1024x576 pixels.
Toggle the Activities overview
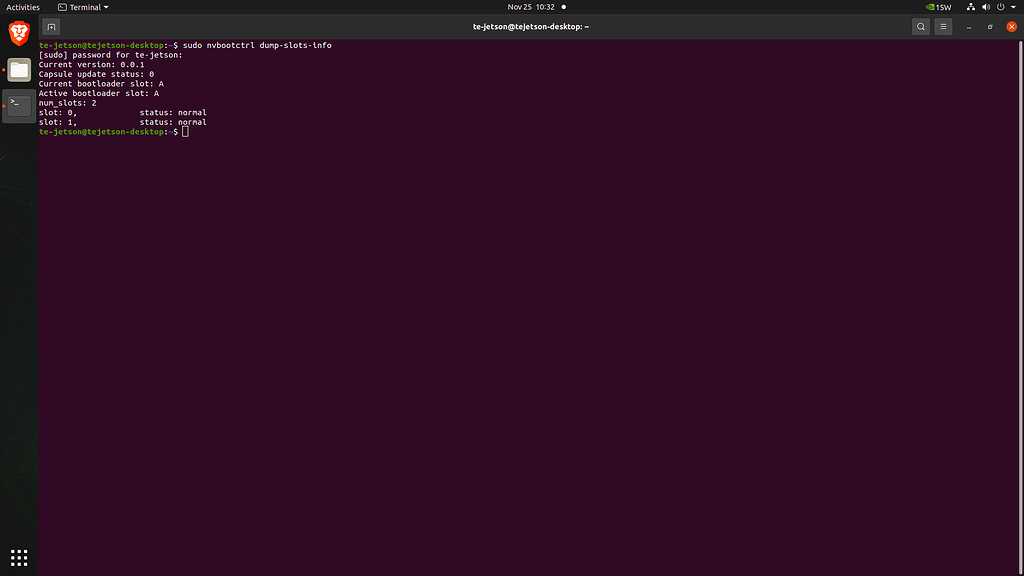[22, 6]
